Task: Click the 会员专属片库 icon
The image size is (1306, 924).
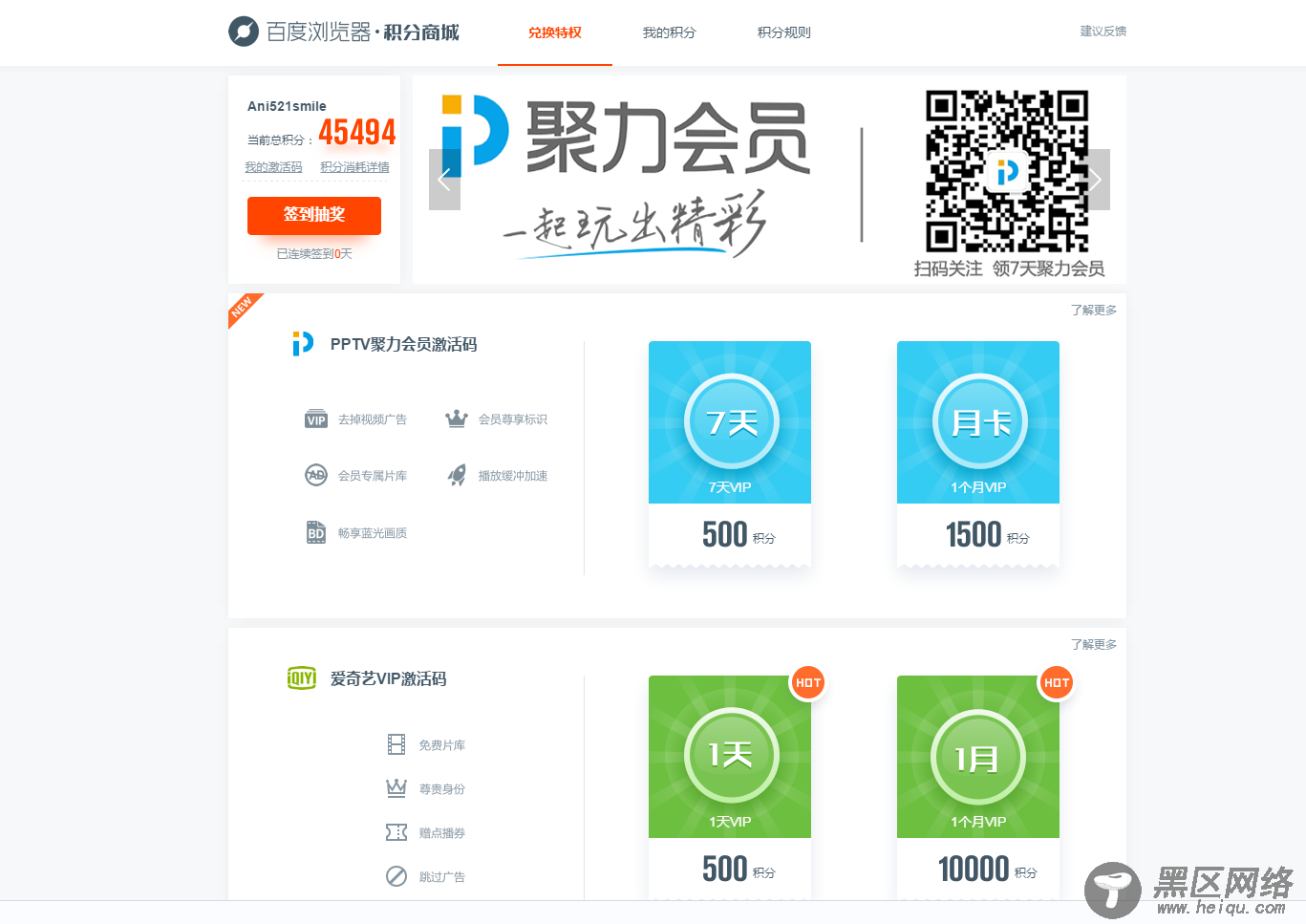Action: 316,475
